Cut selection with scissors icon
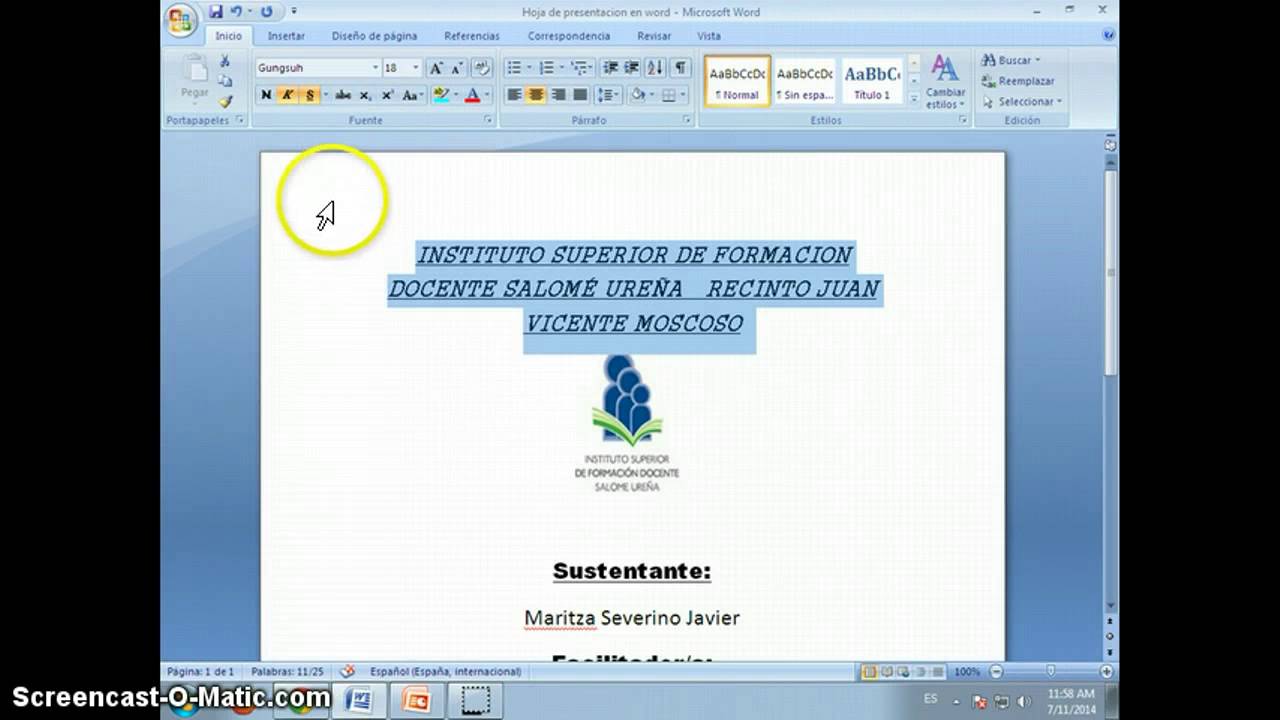This screenshot has height=720, width=1280. click(225, 61)
